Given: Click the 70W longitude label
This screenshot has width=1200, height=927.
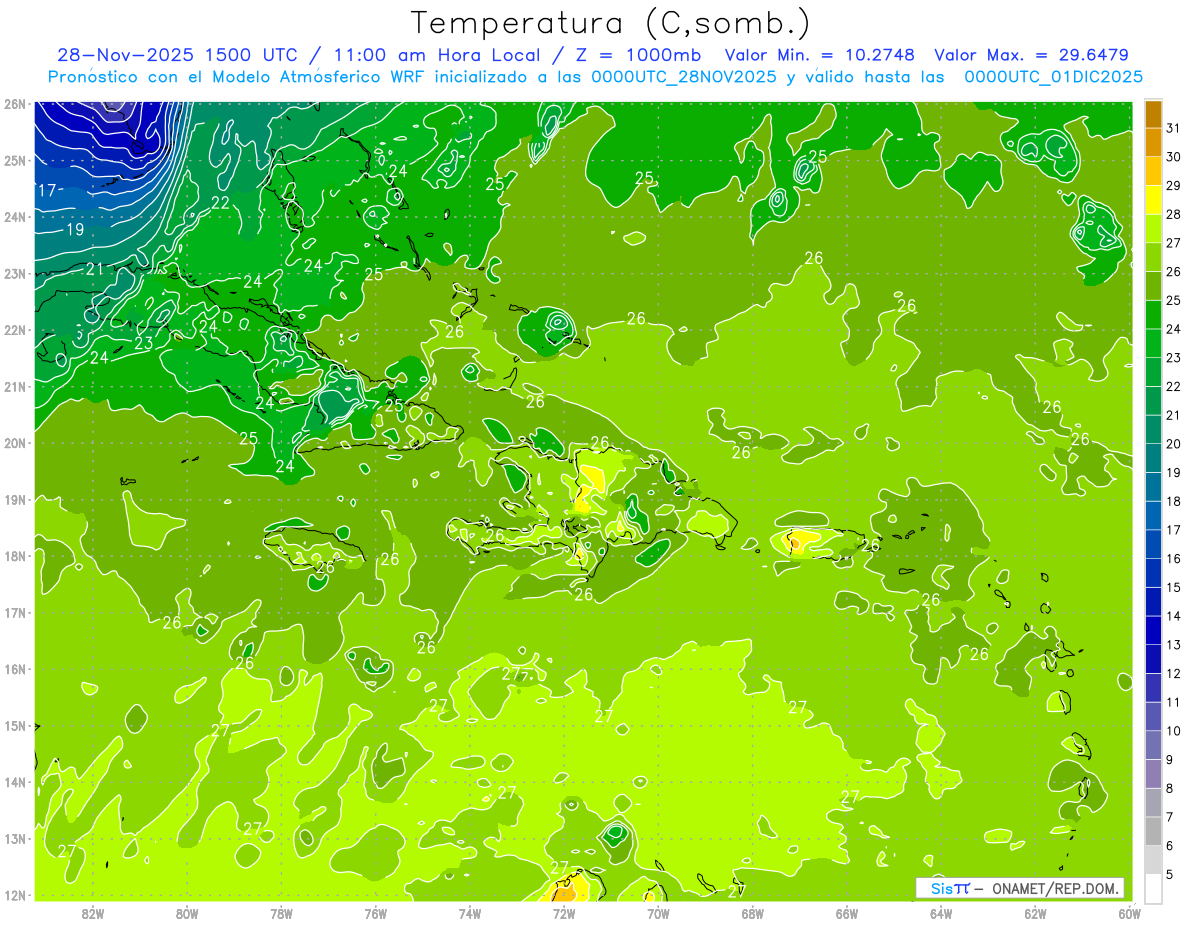Looking at the screenshot, I should pyautogui.click(x=658, y=913).
